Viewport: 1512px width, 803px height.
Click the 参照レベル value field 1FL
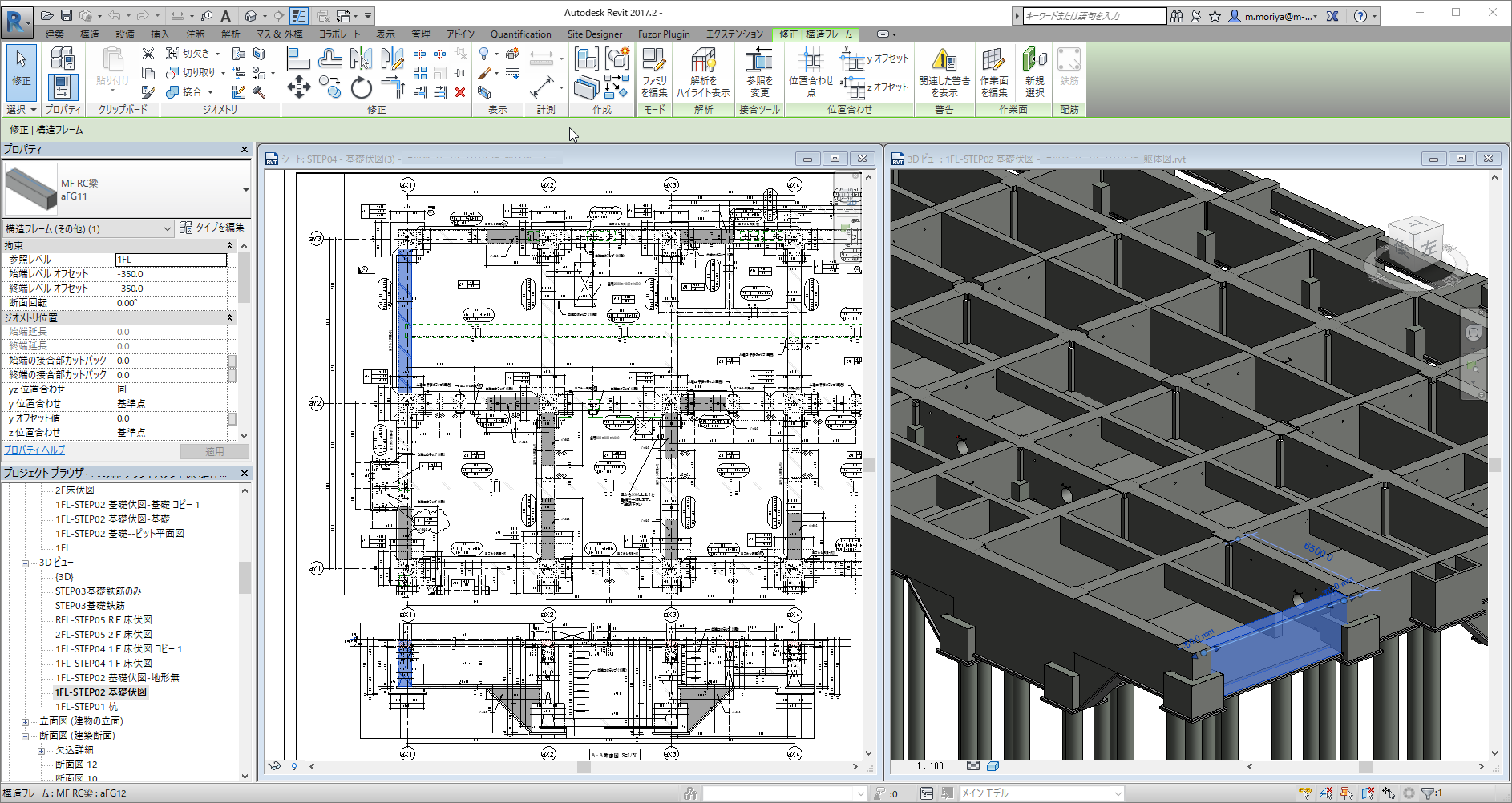(172, 260)
